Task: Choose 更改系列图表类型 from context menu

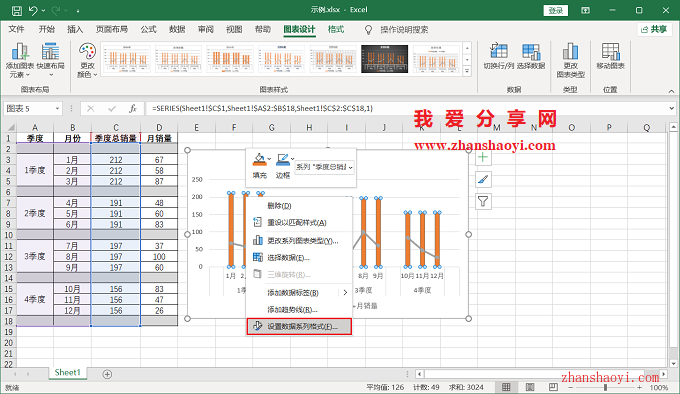Action: [x=299, y=241]
